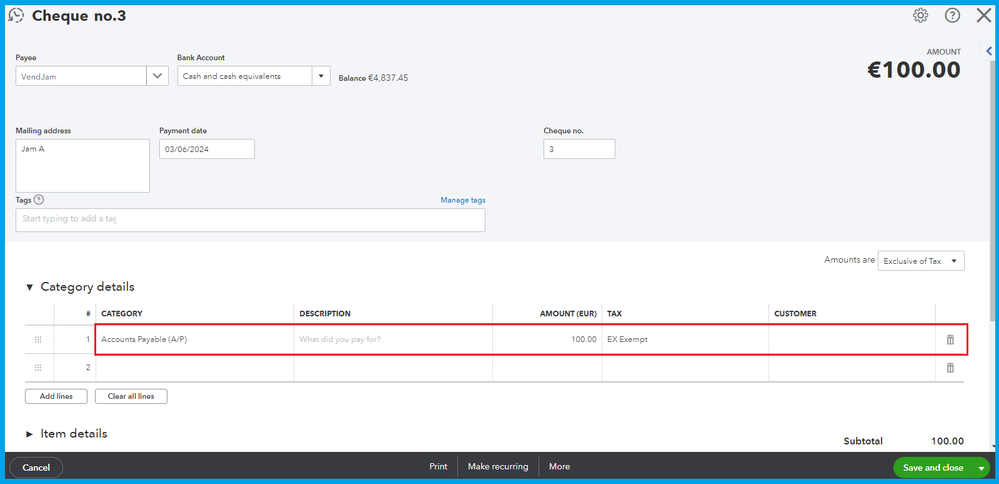Screen dimensions: 999x484
Task: Click the Cancel button
Action: (x=36, y=467)
